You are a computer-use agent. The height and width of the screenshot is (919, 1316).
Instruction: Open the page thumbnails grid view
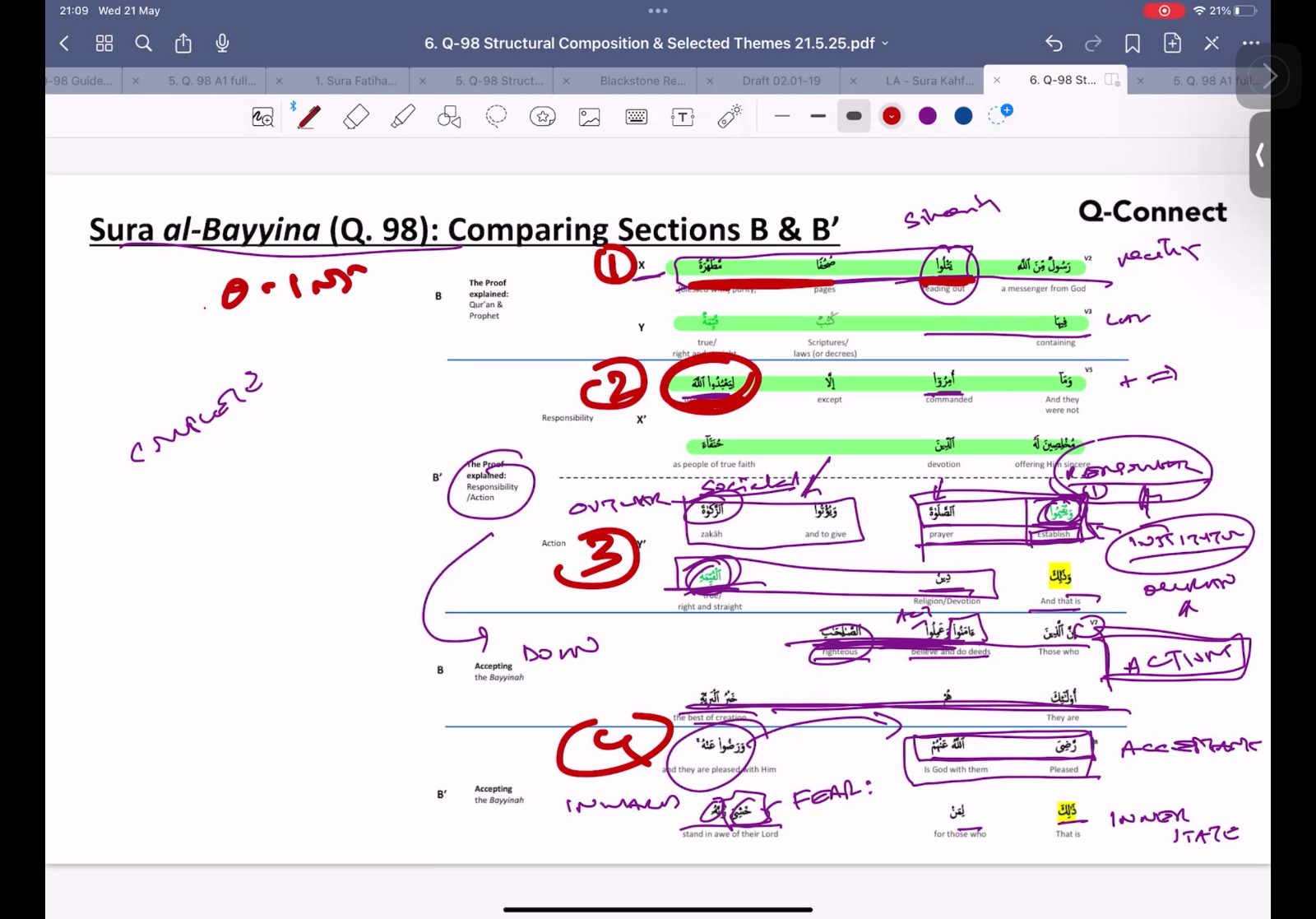click(x=104, y=44)
